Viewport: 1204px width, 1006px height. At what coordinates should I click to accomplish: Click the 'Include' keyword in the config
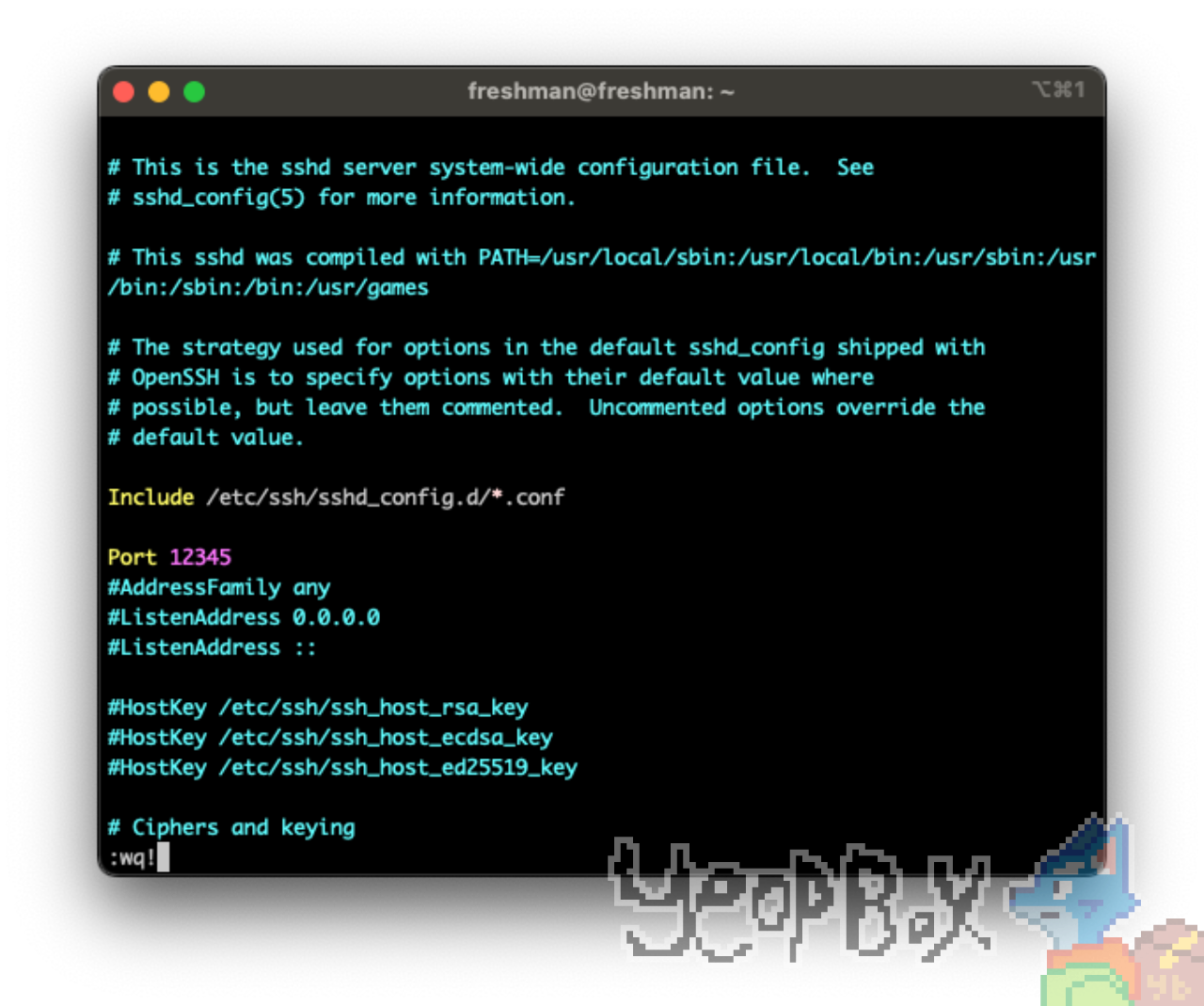(150, 497)
